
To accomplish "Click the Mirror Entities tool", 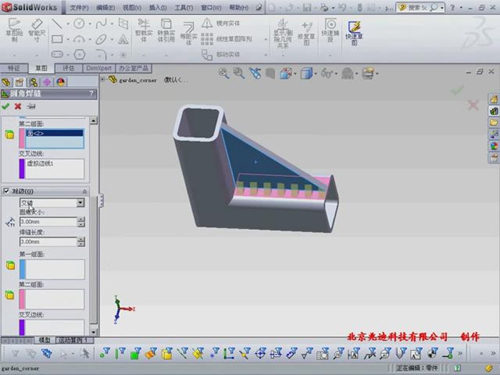I will pos(221,23).
